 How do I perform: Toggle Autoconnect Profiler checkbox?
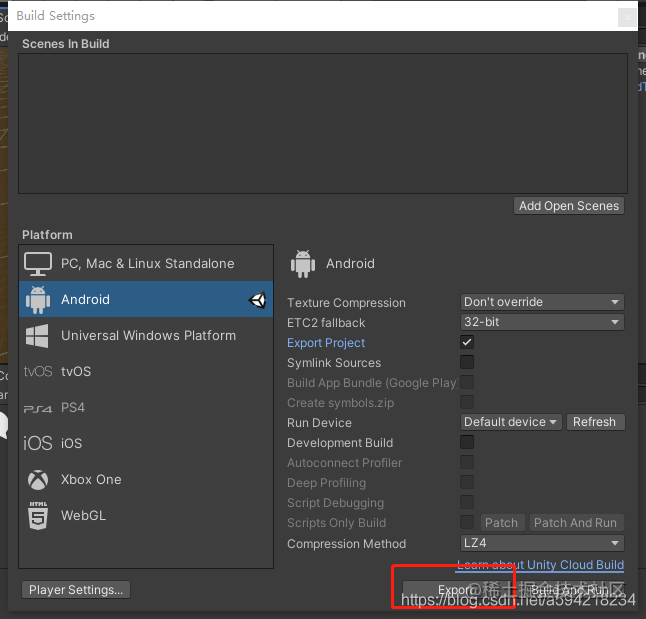(467, 462)
